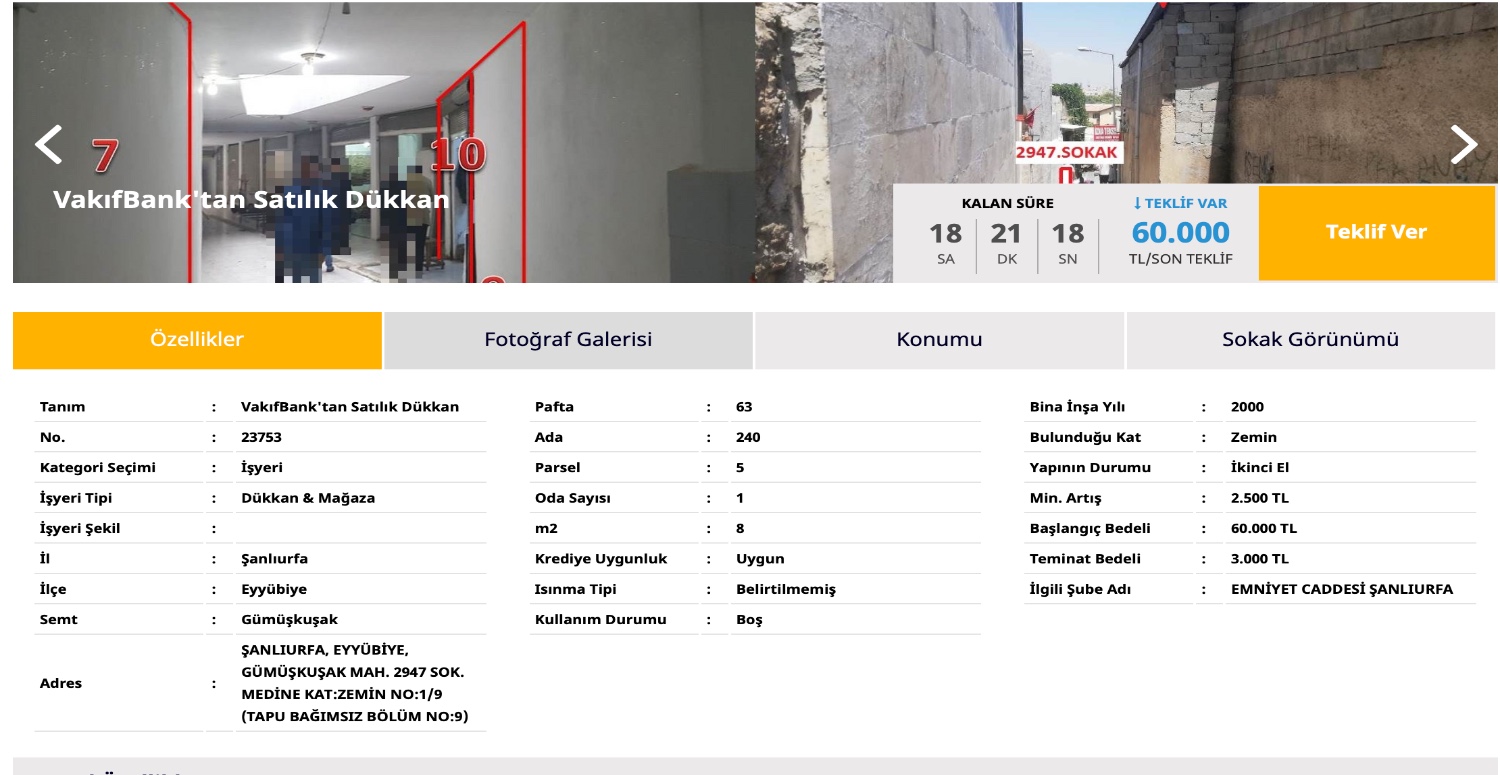Switch to the Özellikler tab
This screenshot has height=775, width=1500.
click(197, 340)
